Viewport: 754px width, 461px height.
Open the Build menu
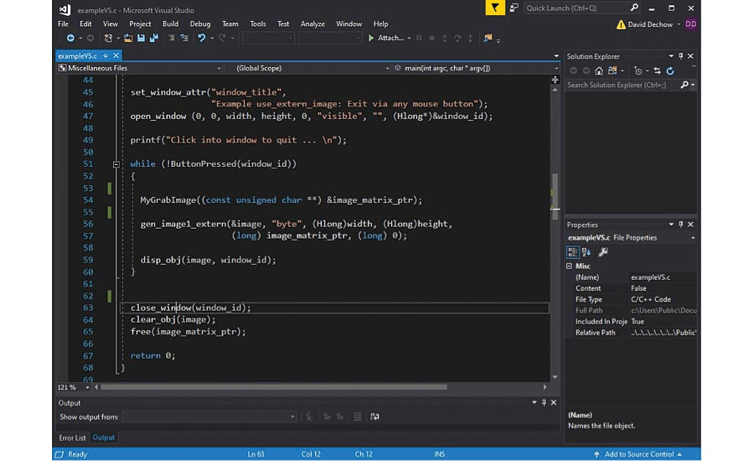(x=170, y=24)
